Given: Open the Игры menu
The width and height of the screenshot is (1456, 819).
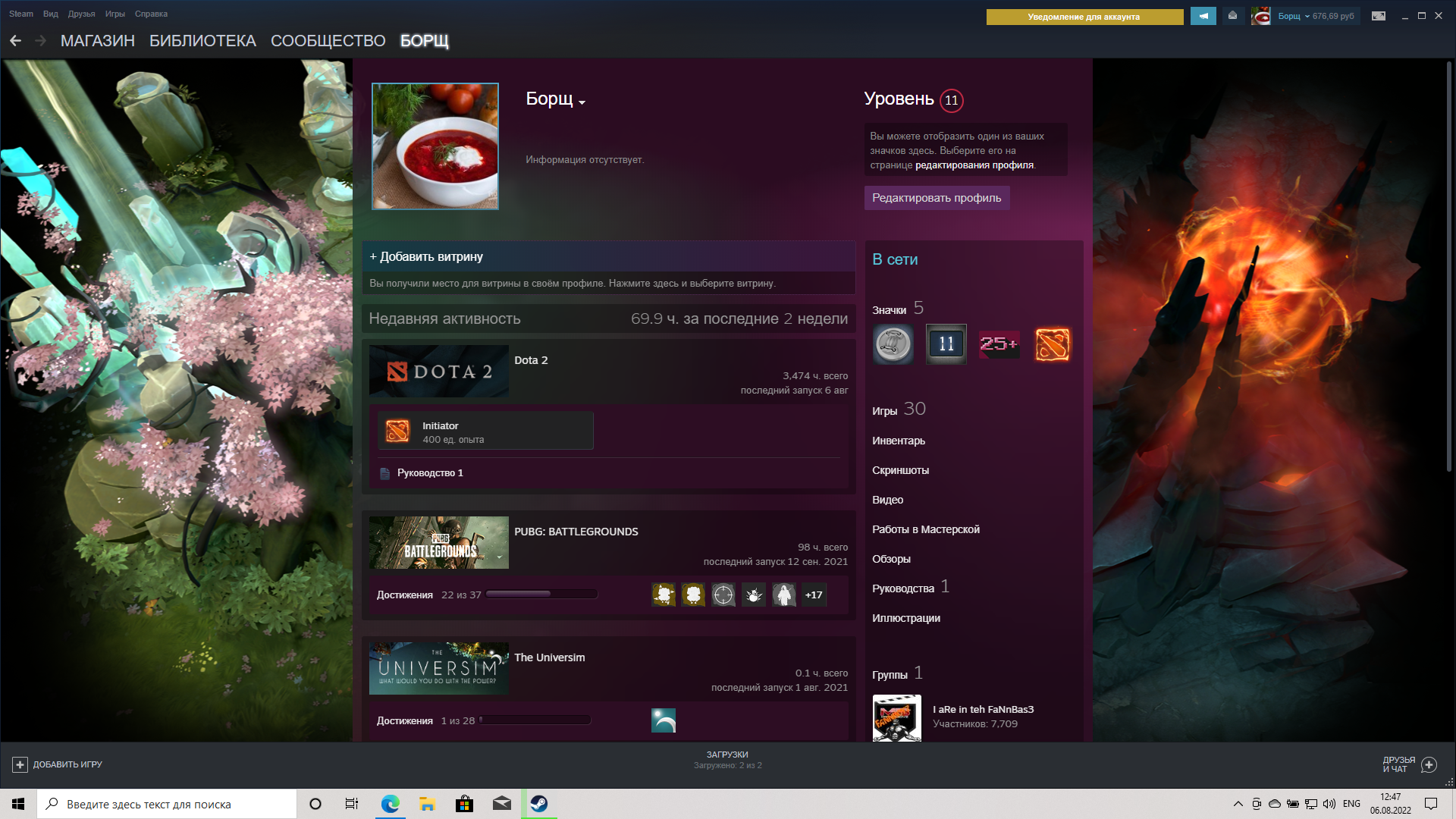Looking at the screenshot, I should coord(115,14).
